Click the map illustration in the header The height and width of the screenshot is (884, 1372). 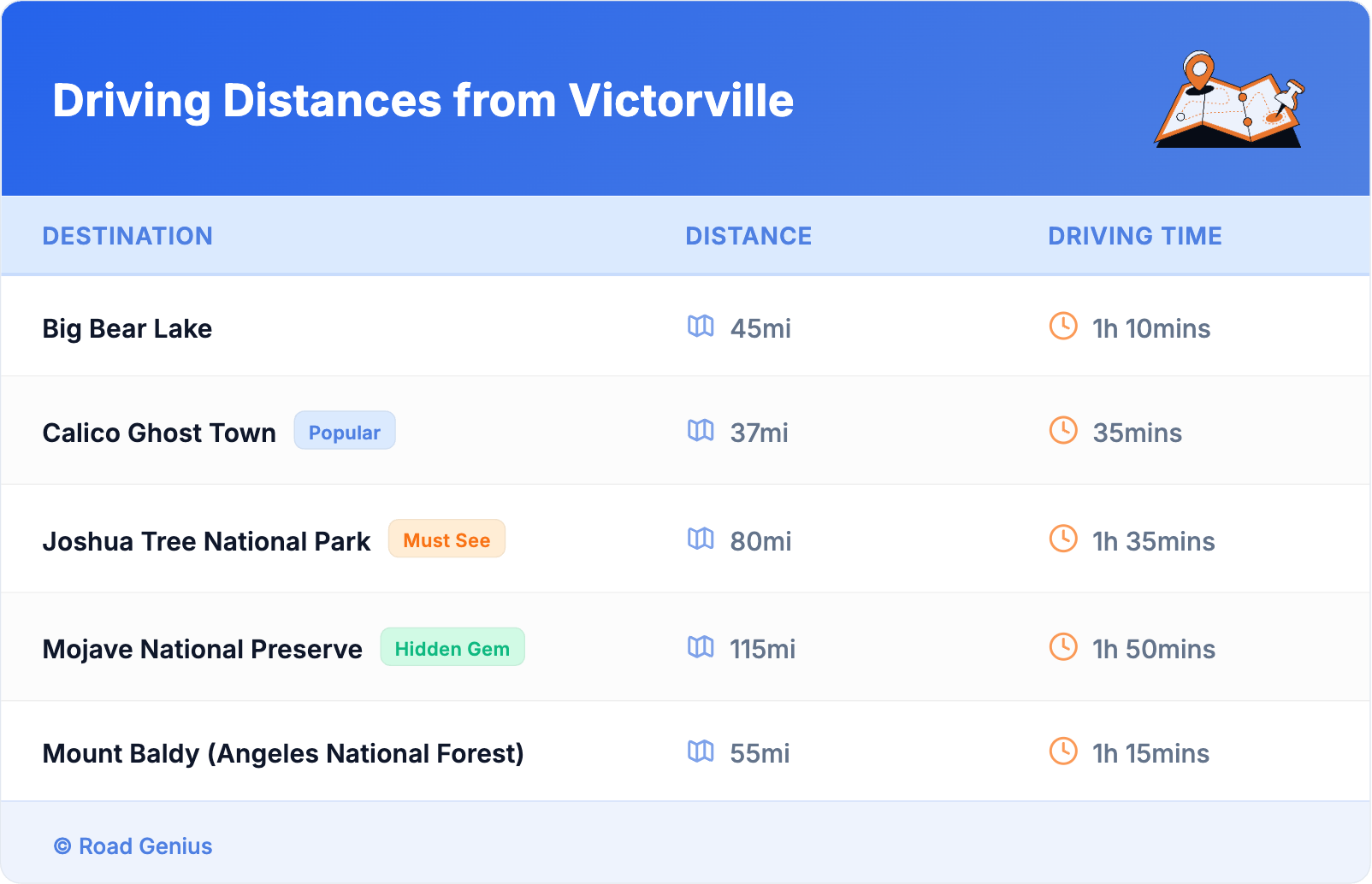pos(1230,100)
